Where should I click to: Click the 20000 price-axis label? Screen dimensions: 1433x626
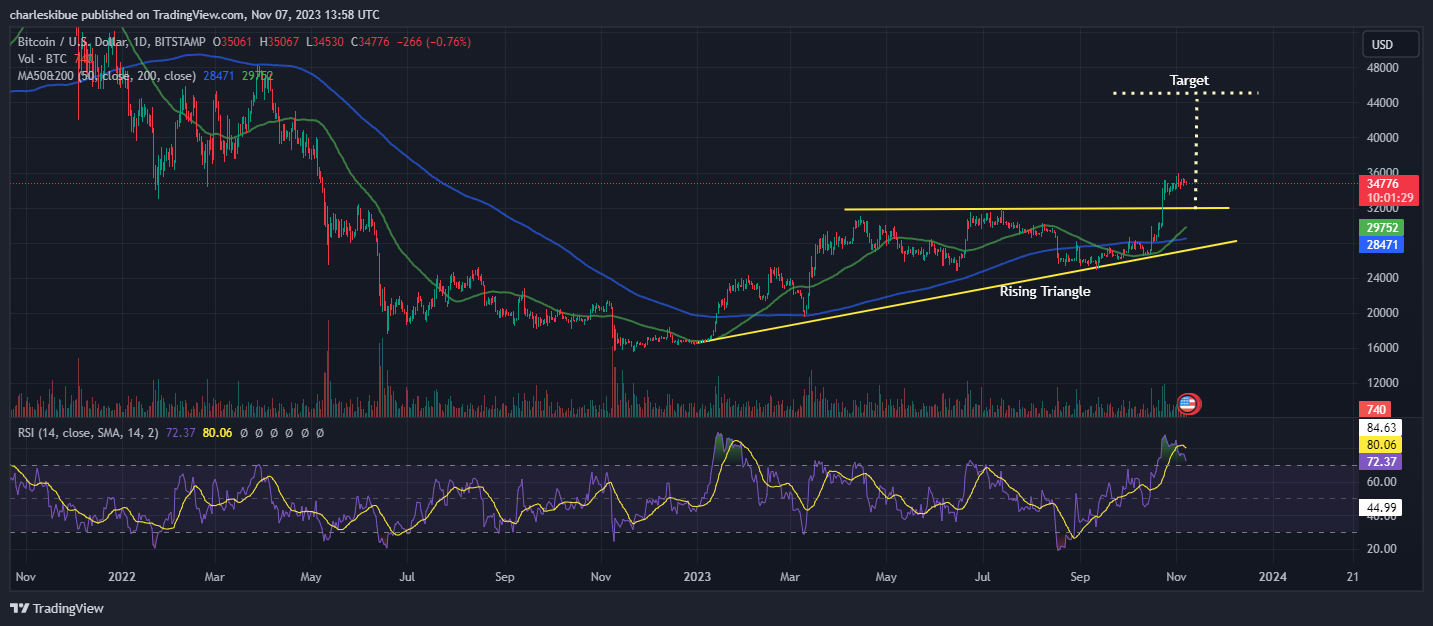1383,313
